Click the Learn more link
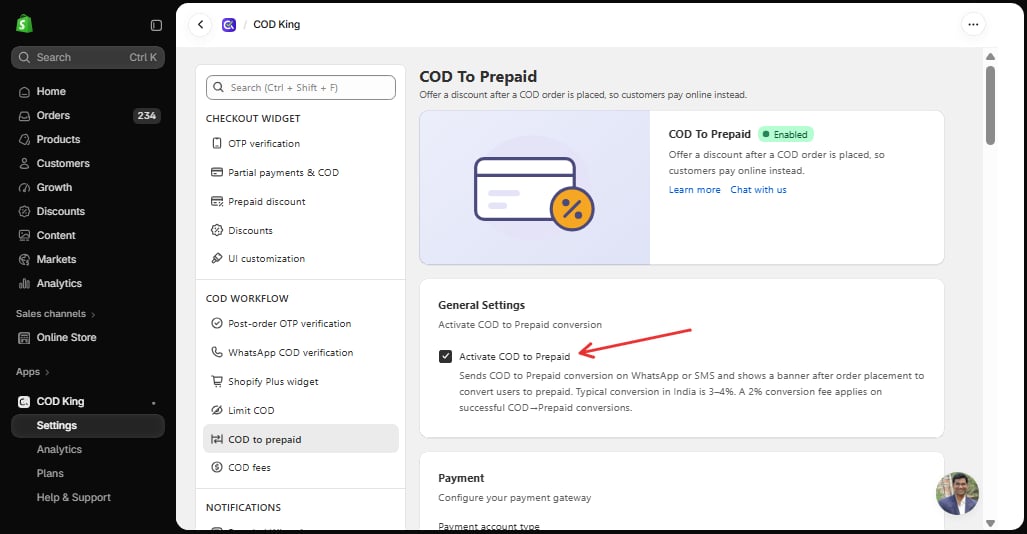The height and width of the screenshot is (534, 1027). coord(694,190)
